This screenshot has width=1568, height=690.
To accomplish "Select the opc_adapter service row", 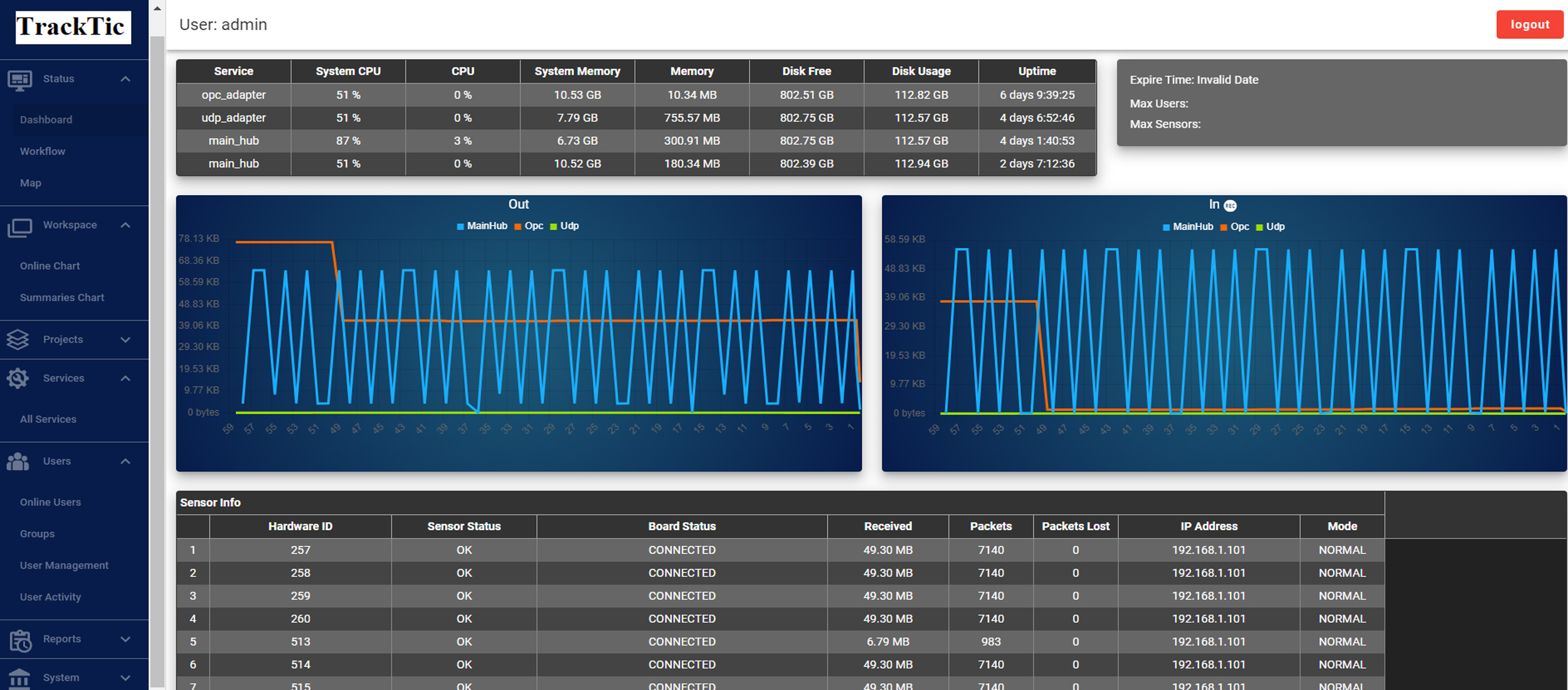I will pyautogui.click(x=636, y=95).
